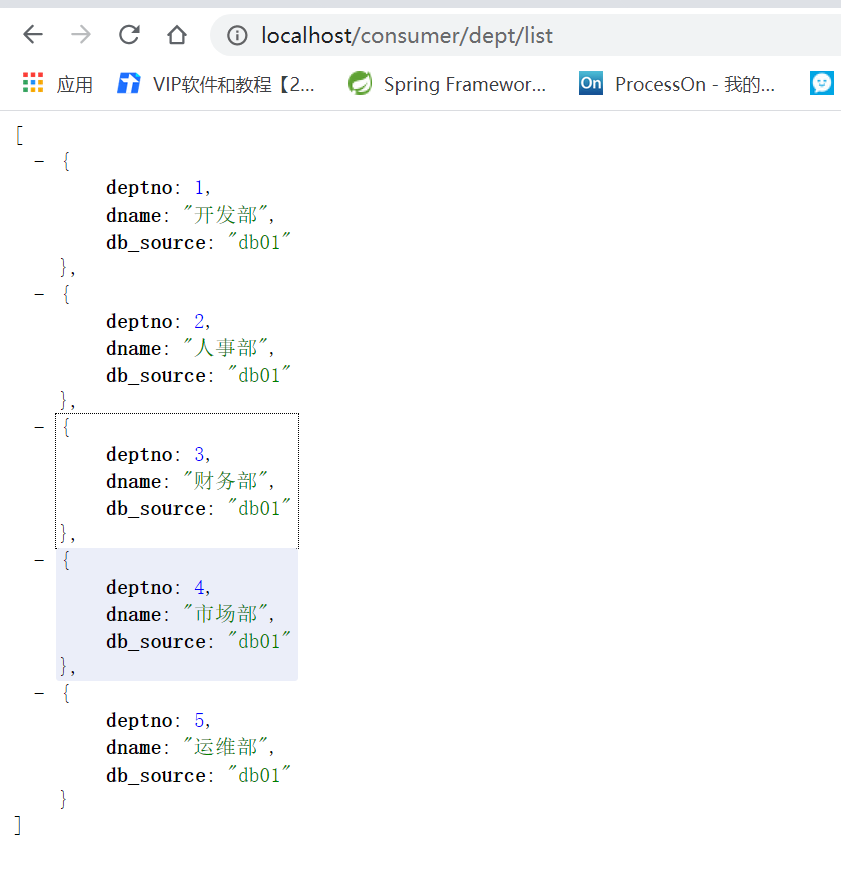Click the opening square bracket of the array

[20, 135]
